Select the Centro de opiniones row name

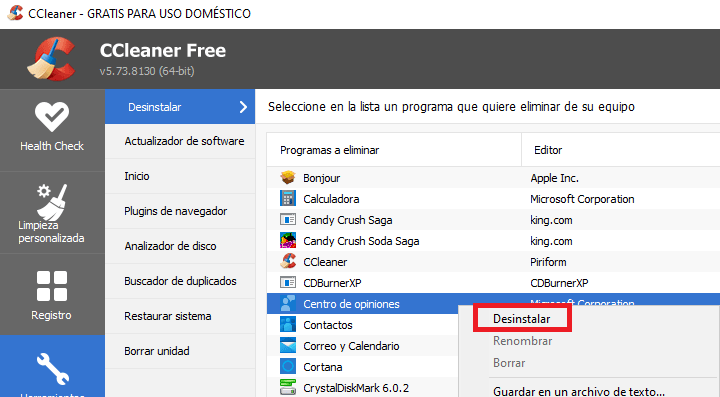click(x=351, y=304)
